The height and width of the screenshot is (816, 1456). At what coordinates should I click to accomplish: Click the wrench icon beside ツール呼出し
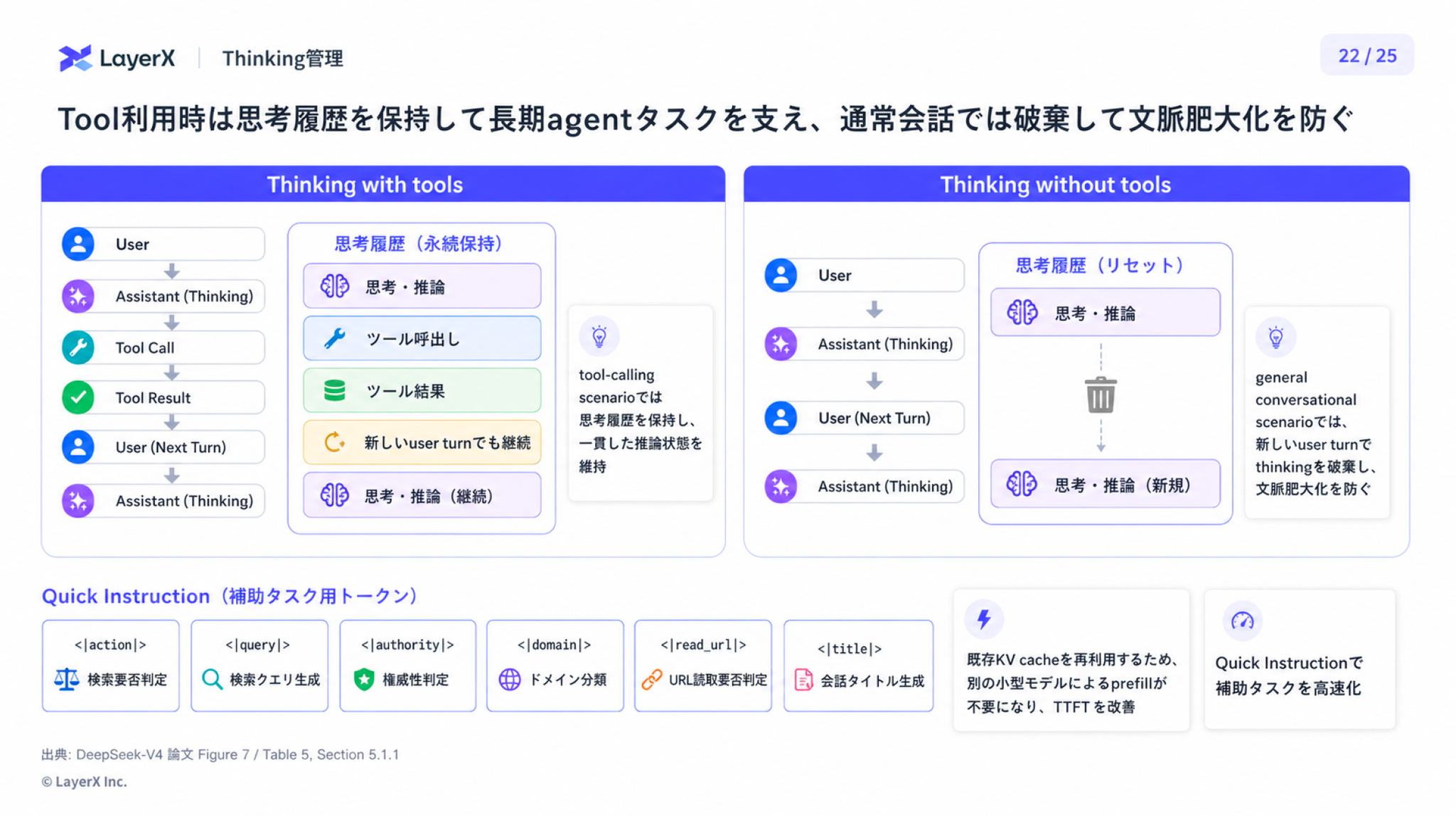[x=335, y=339]
